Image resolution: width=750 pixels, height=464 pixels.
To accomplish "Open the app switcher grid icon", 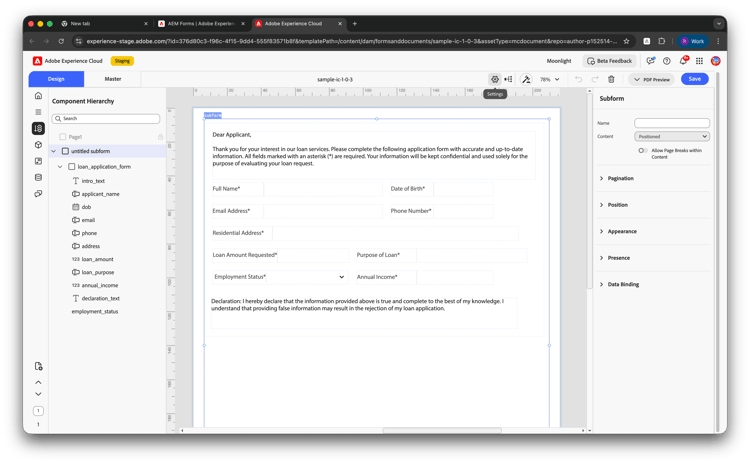I will [x=699, y=61].
